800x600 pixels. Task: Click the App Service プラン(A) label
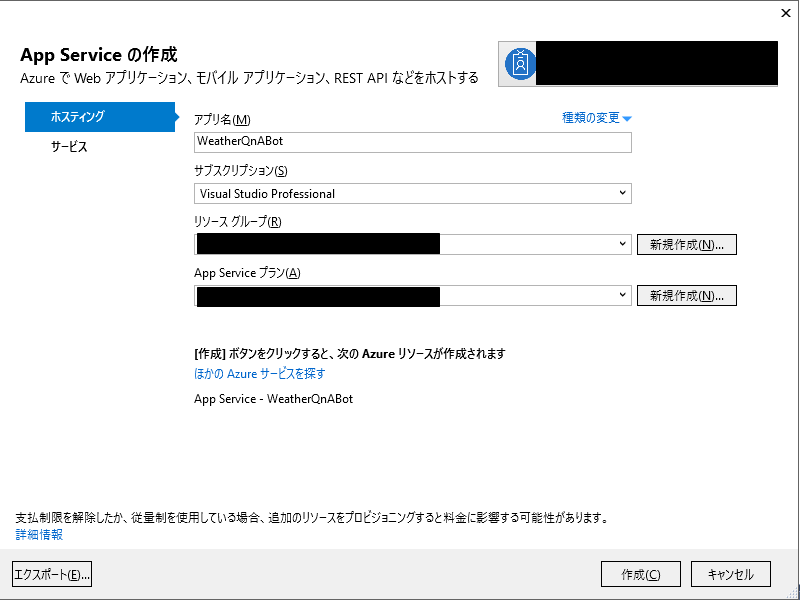[247, 272]
